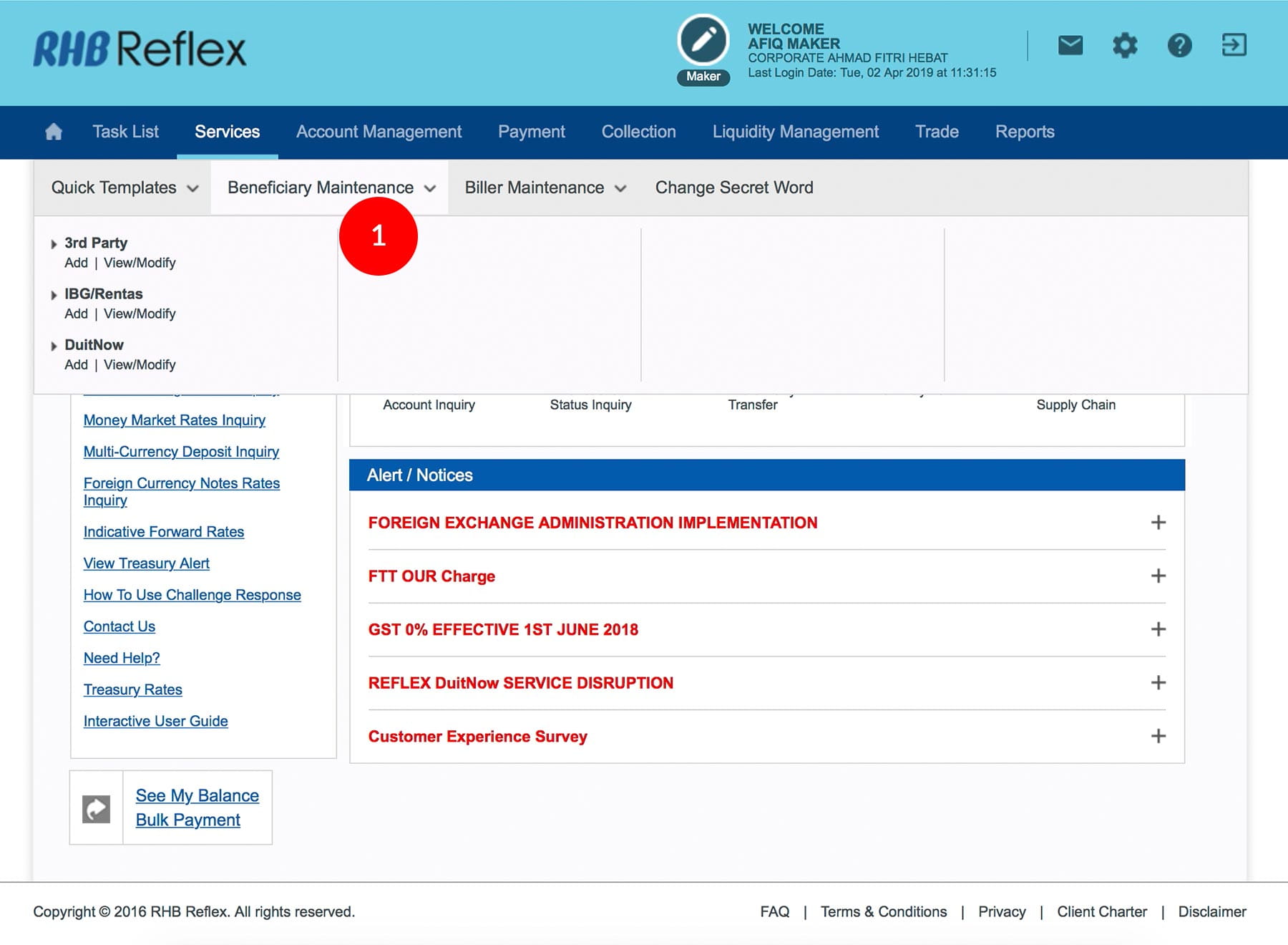
Task: Click the home icon in navigation bar
Action: 54,132
